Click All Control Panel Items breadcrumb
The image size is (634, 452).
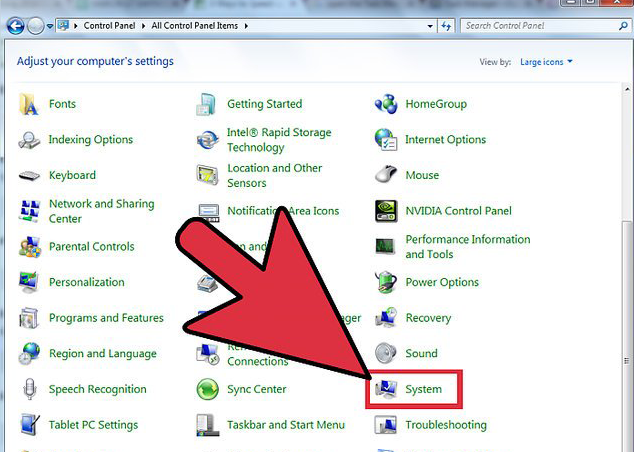[194, 26]
